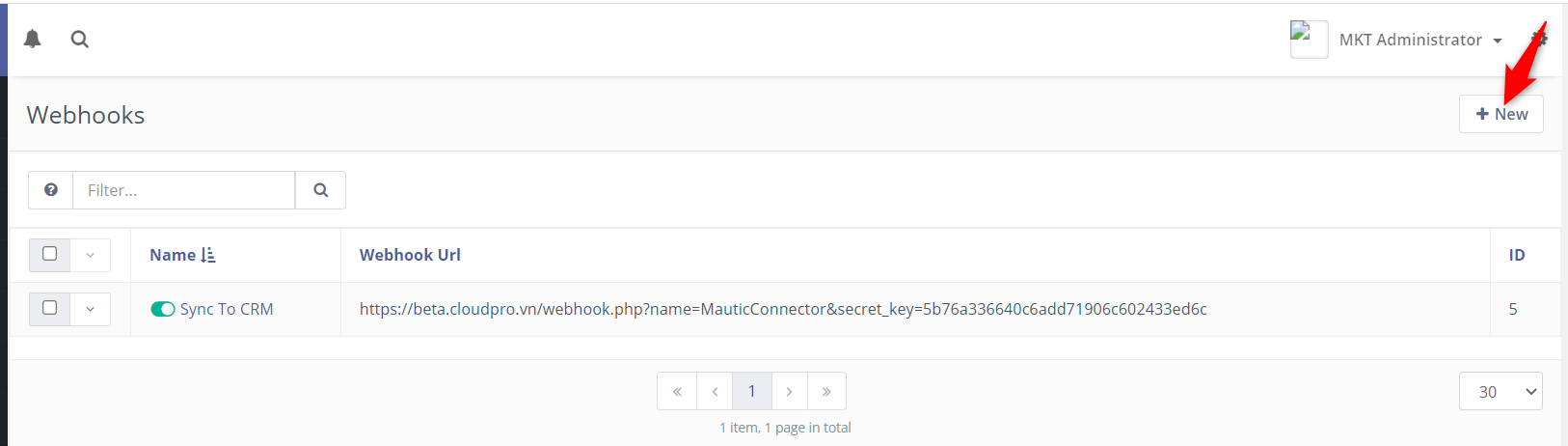Open the items-per-page dropdown showing 30
Viewport: 1568px width, 446px height.
pos(1500,391)
